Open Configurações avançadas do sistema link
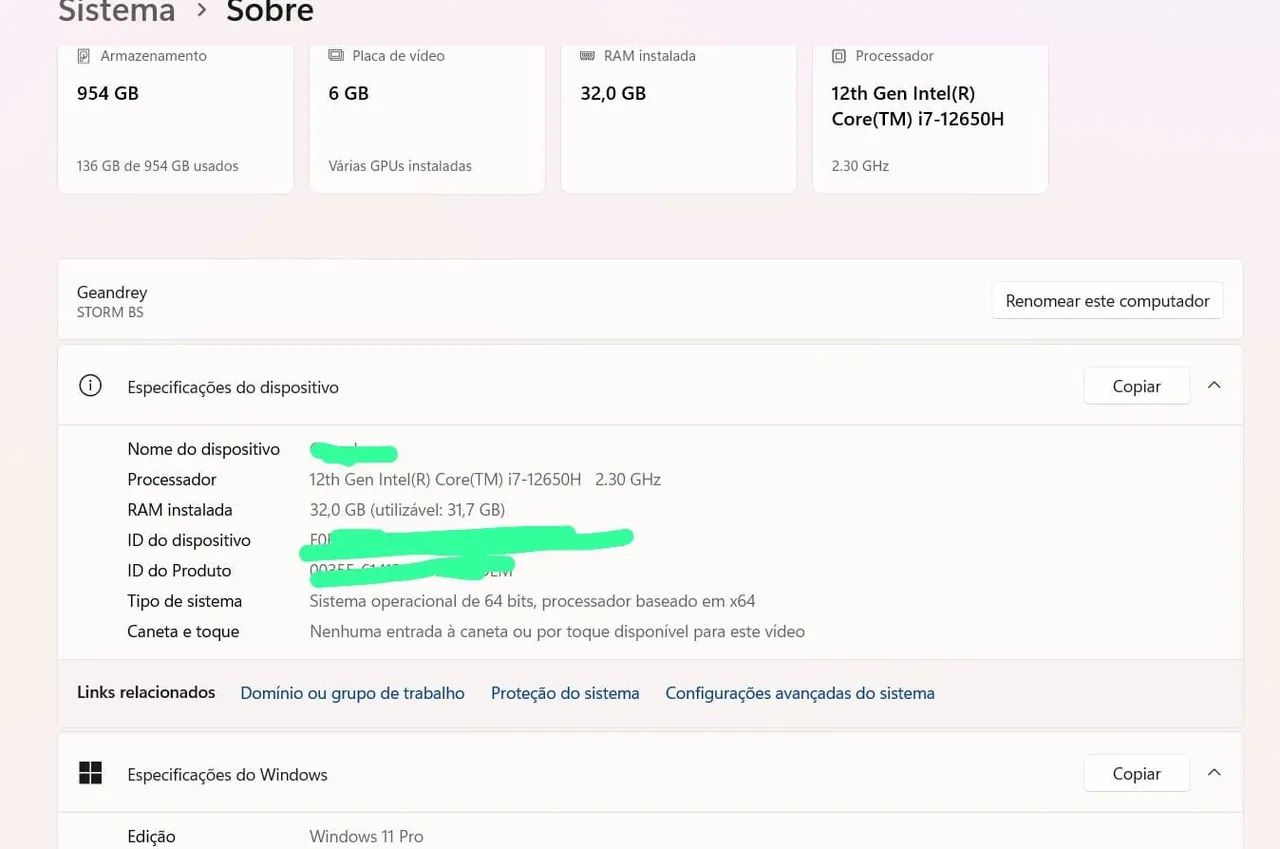The height and width of the screenshot is (849, 1280). [800, 693]
